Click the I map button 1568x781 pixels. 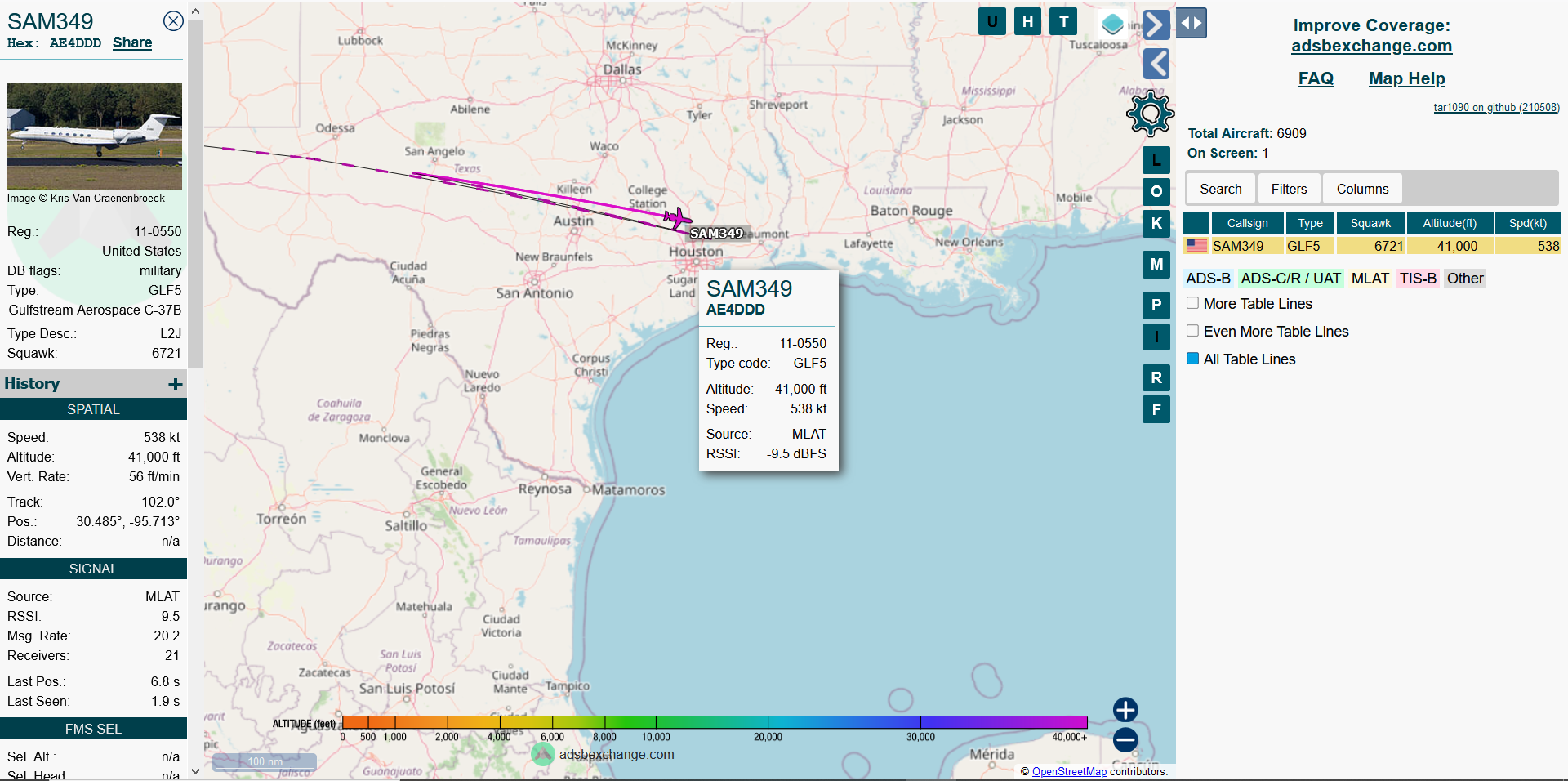click(1156, 336)
